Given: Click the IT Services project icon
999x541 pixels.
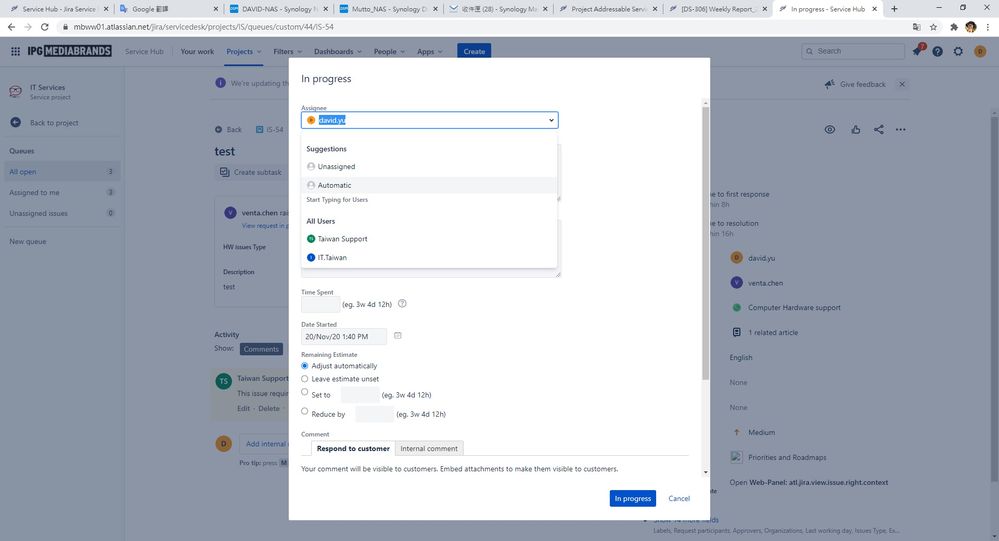Looking at the screenshot, I should coord(15,92).
